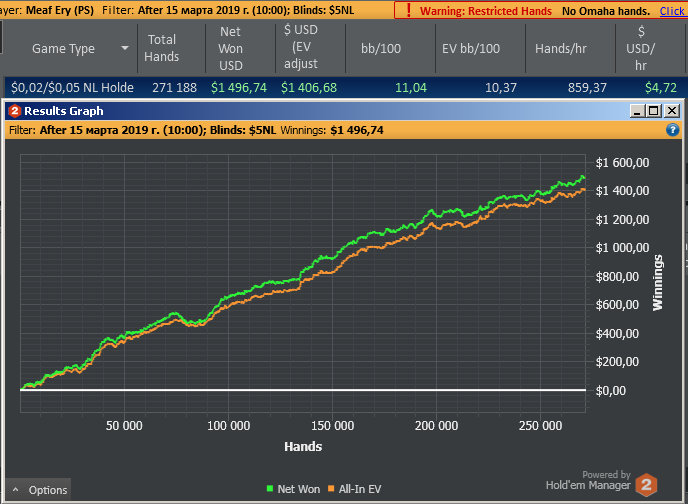Screen dimensions: 688x504
Task: Click the 150 000 hands axis label
Action: point(332,425)
